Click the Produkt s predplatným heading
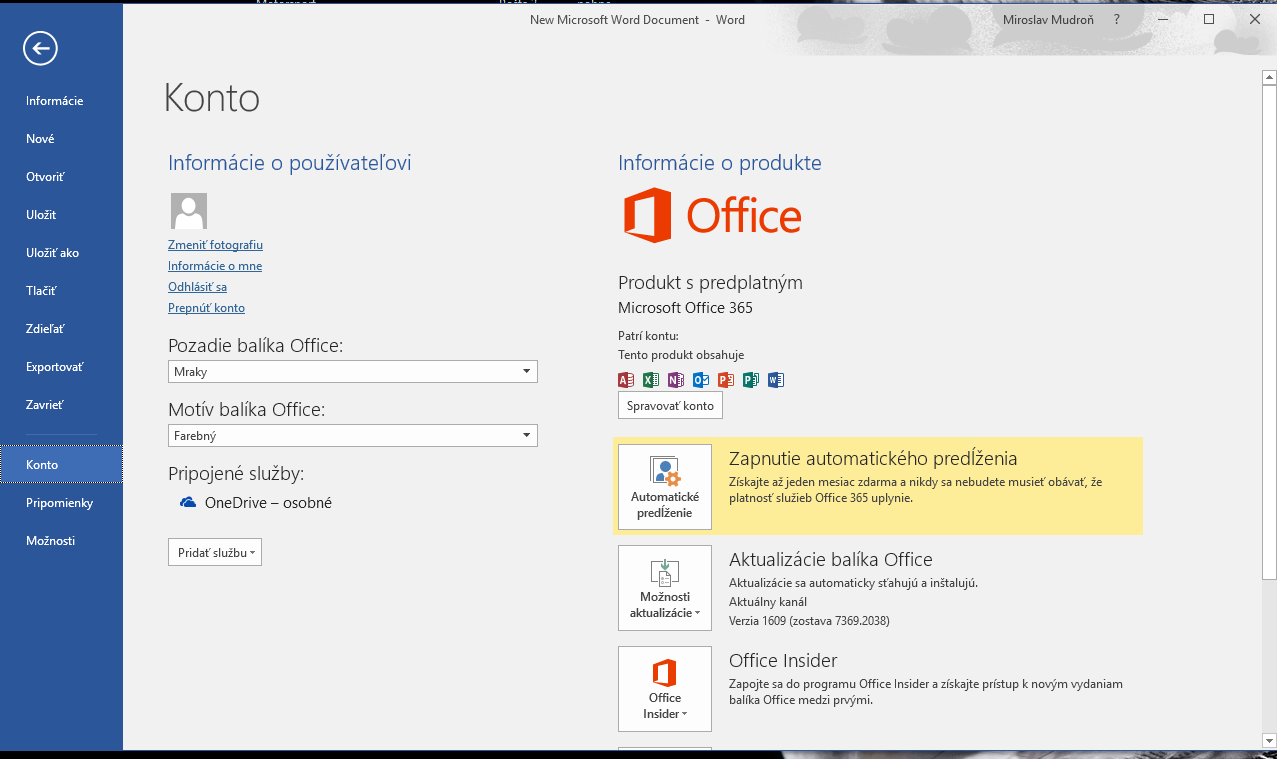 pyautogui.click(x=710, y=283)
